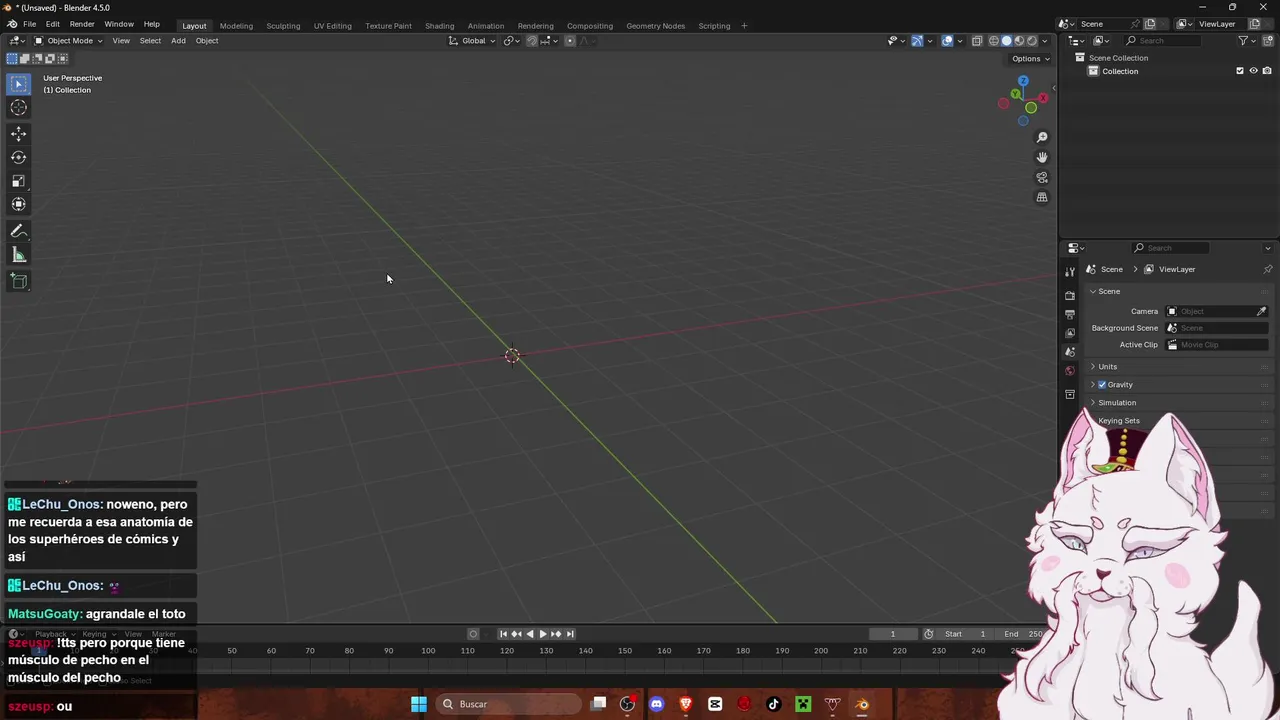Click the pan view hand icon
Screen dimensions: 1280x720
[x=1042, y=157]
